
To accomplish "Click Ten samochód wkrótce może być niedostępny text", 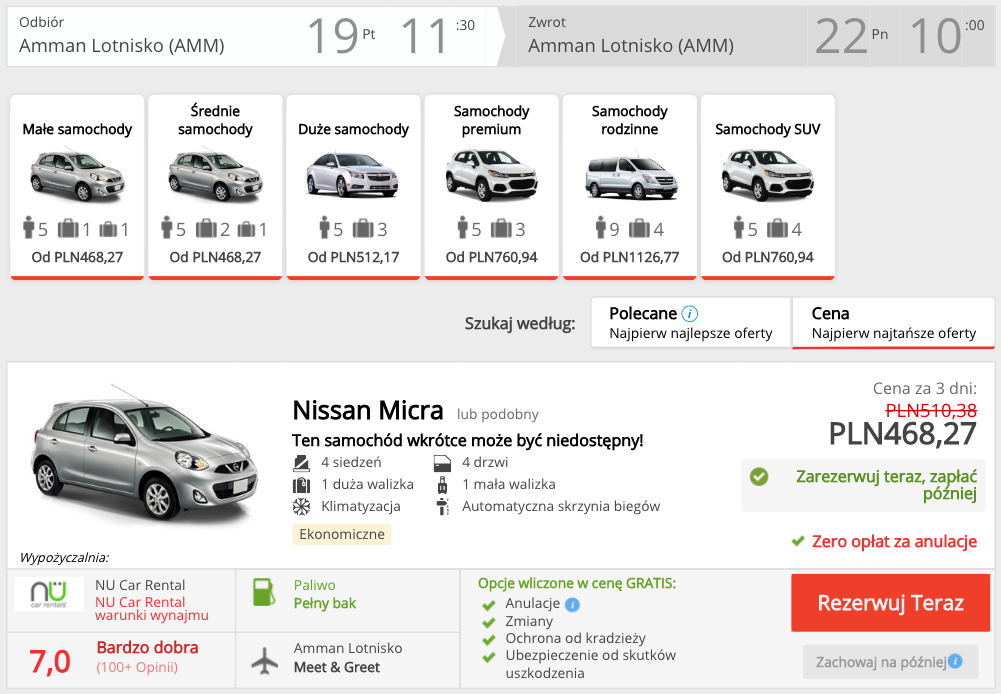I will pos(467,441).
